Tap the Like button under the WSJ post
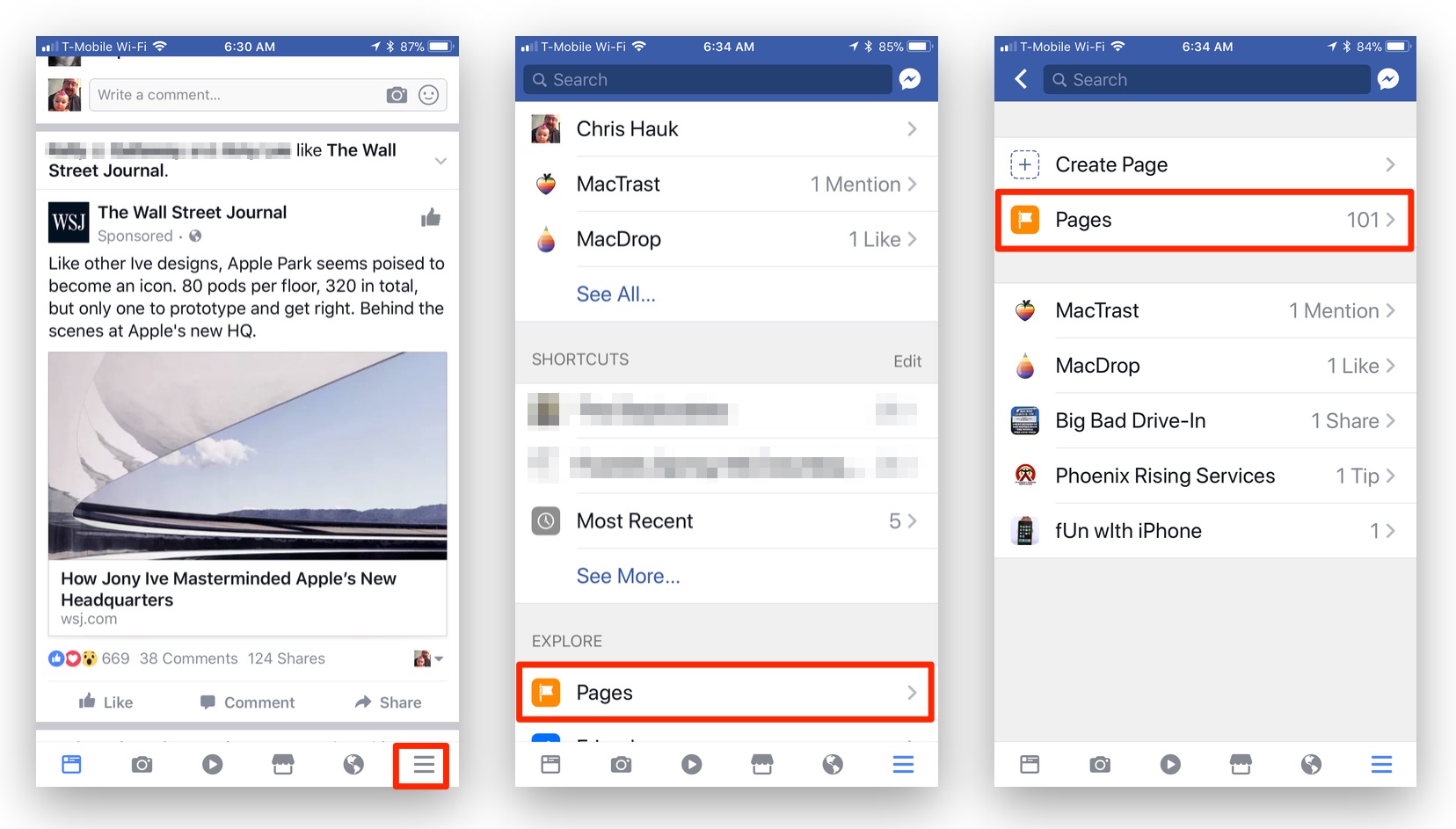 point(106,702)
